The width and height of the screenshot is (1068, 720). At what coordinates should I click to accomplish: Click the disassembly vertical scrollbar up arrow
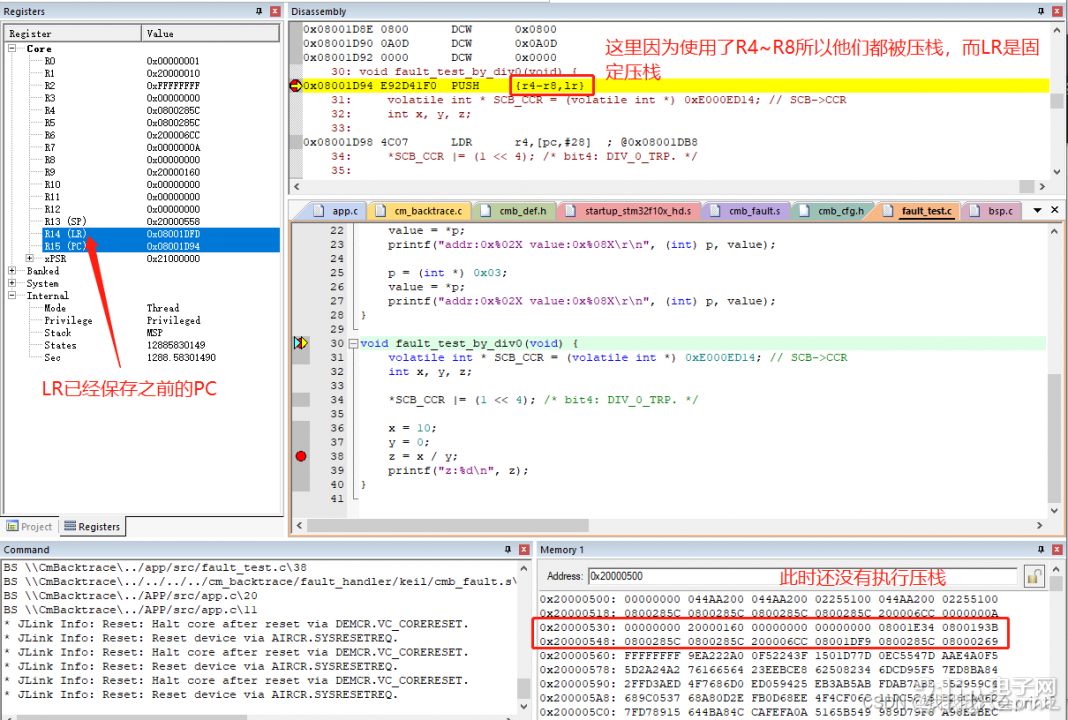coord(1056,29)
